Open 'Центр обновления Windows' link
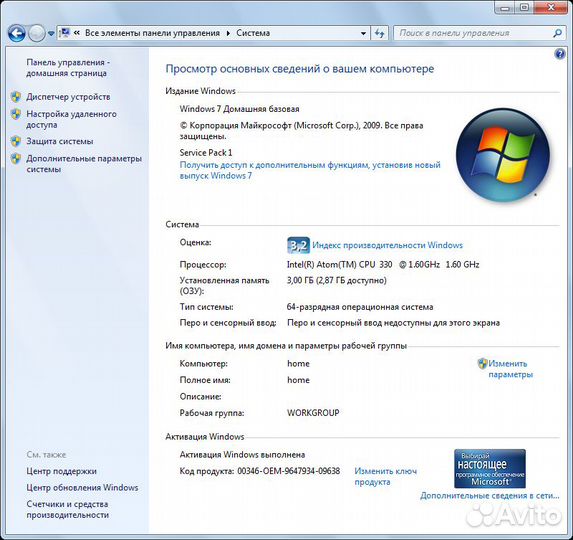573x540 pixels. coord(82,488)
